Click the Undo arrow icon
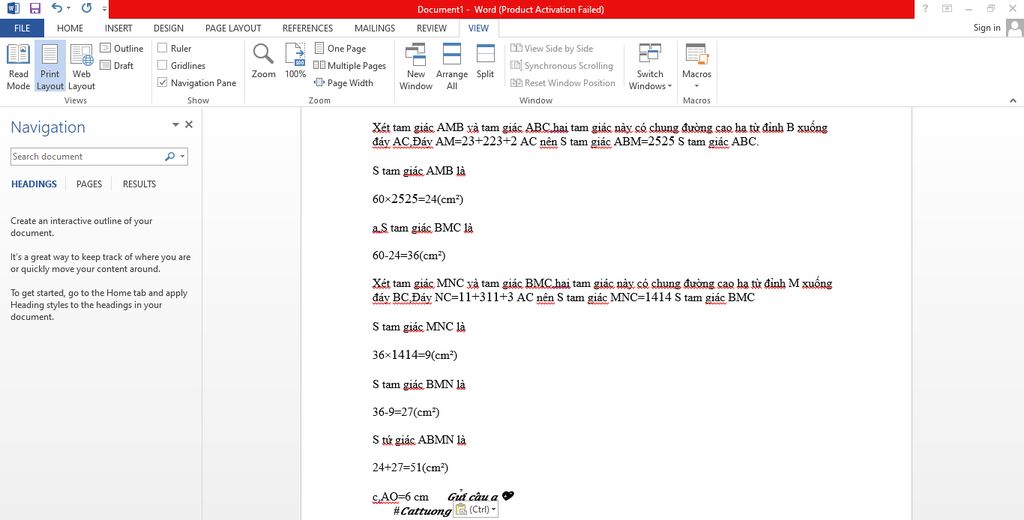This screenshot has width=1024, height=520. coord(56,8)
